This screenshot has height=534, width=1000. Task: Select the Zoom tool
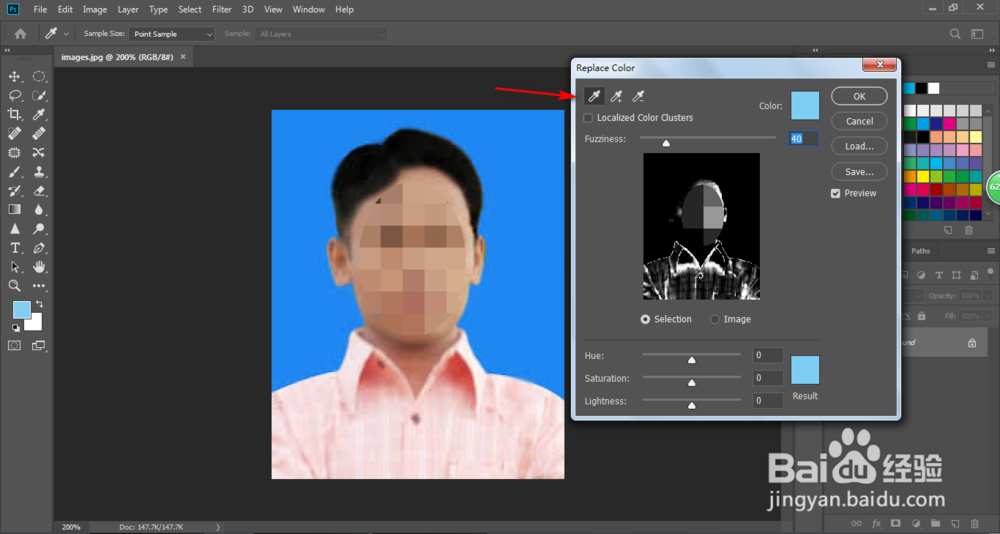point(14,286)
